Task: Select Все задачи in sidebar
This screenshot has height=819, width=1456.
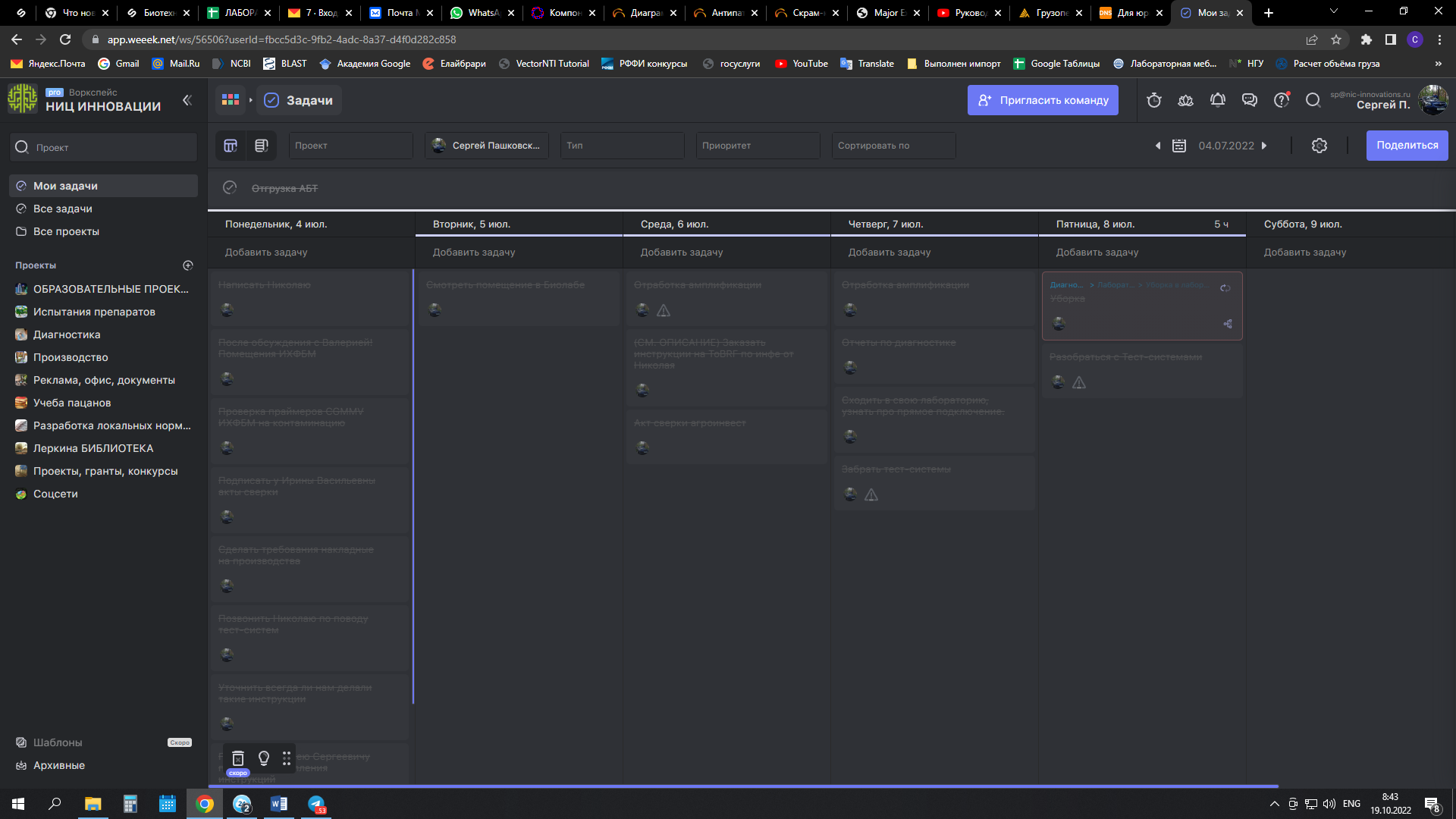Action: click(x=63, y=209)
